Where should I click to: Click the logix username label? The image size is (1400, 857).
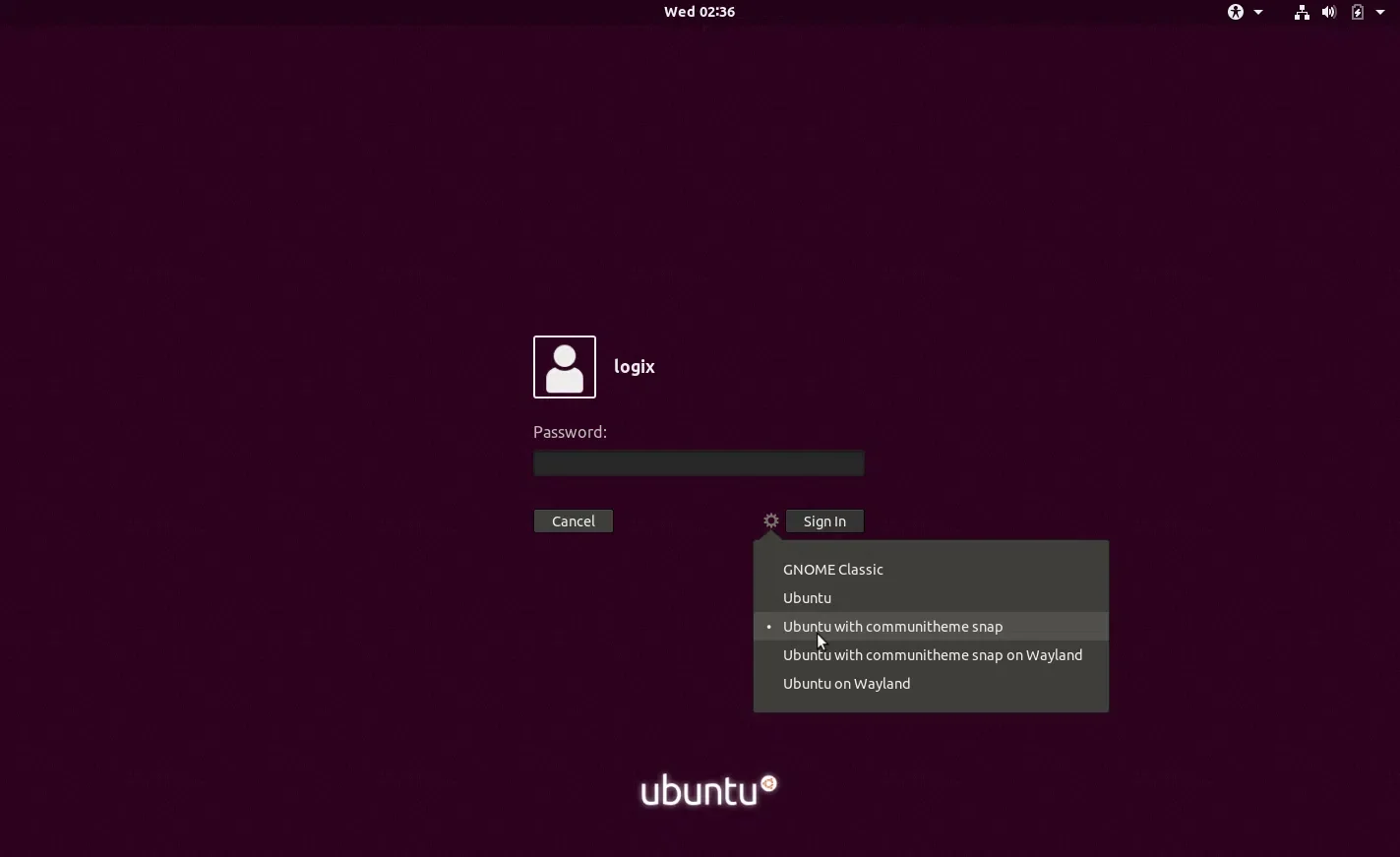click(635, 367)
